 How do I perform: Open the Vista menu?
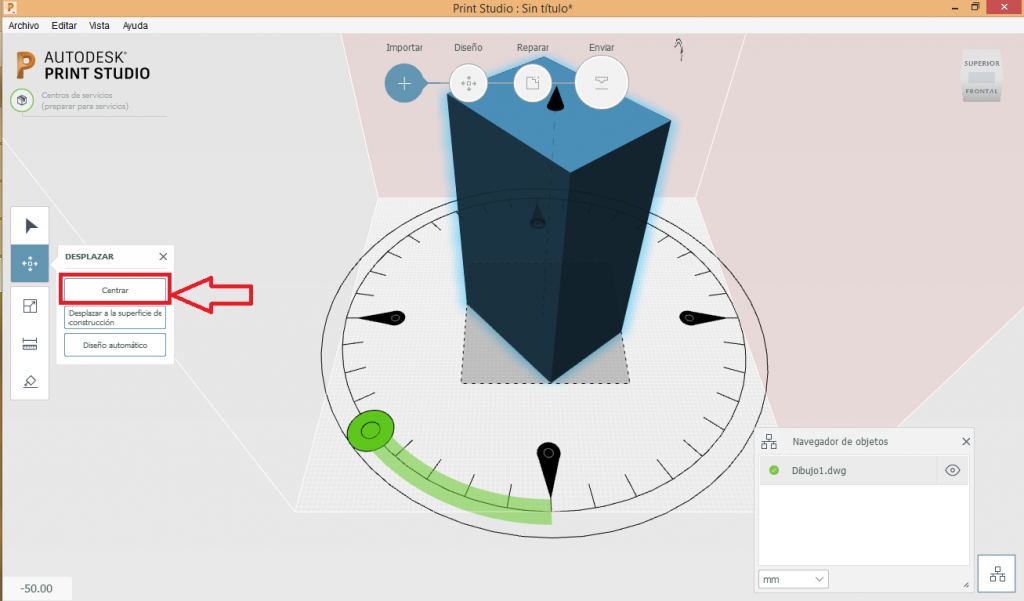coord(99,25)
